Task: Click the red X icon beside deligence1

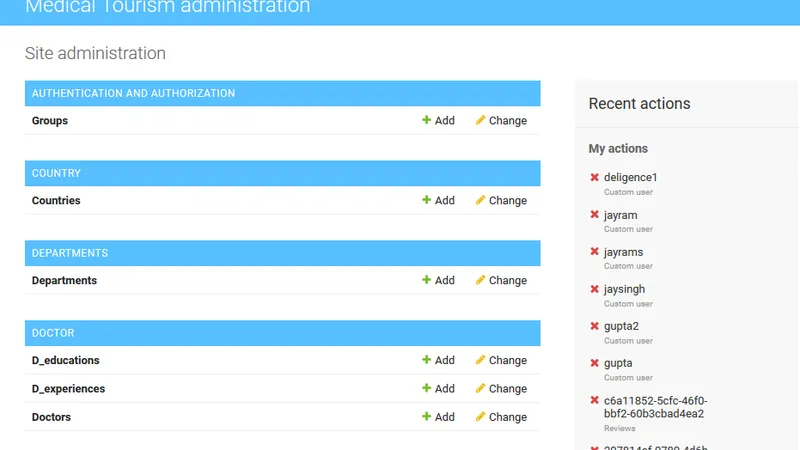Action: pos(594,177)
